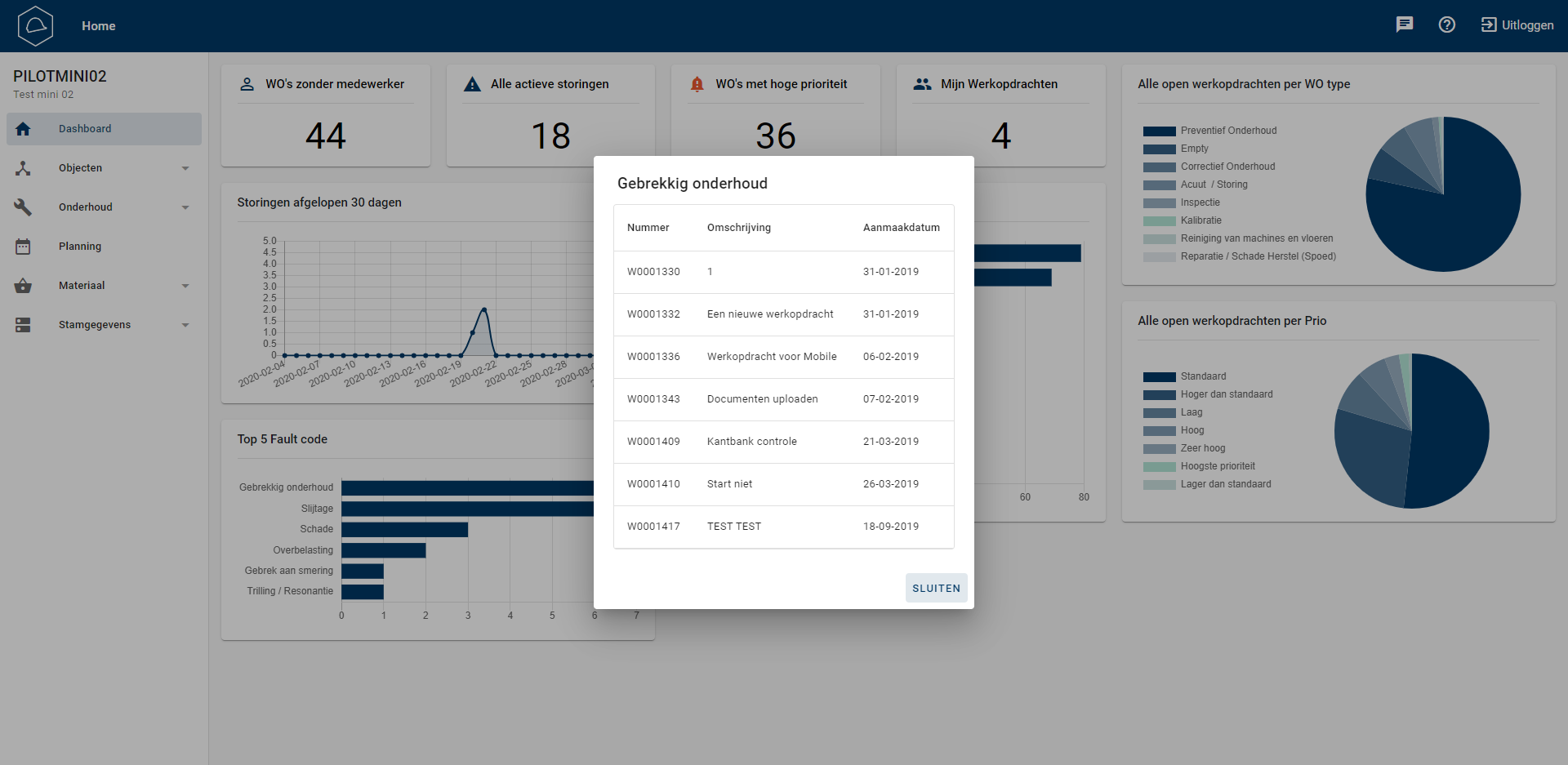This screenshot has width=1568, height=765.
Task: Expand the Objecten submenu arrow
Action: (185, 168)
